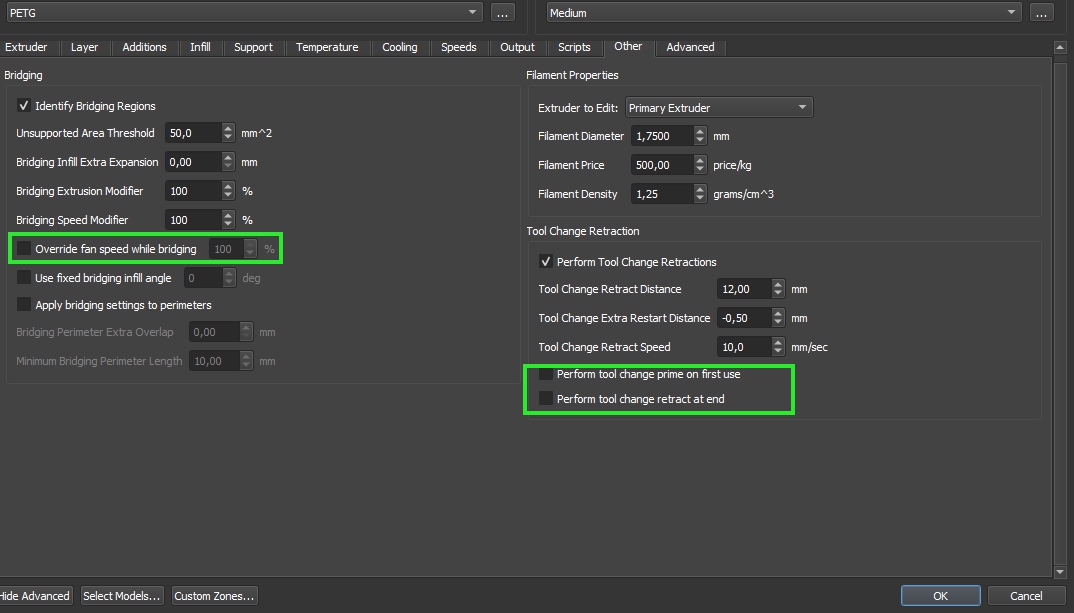Enable Override fan speed while bridging
This screenshot has height=613, width=1074.
pos(25,249)
